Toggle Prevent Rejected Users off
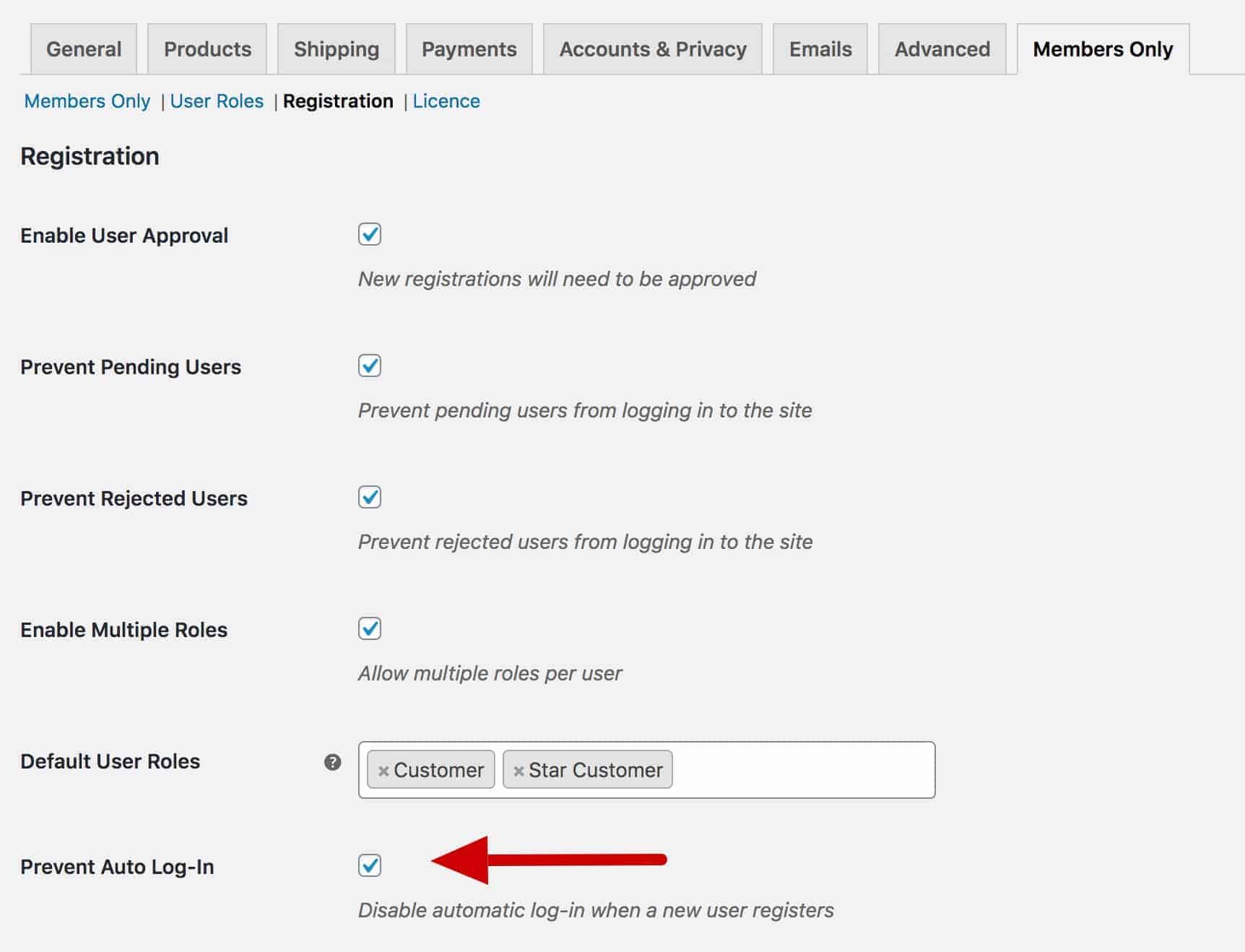1245x952 pixels. pos(369,497)
